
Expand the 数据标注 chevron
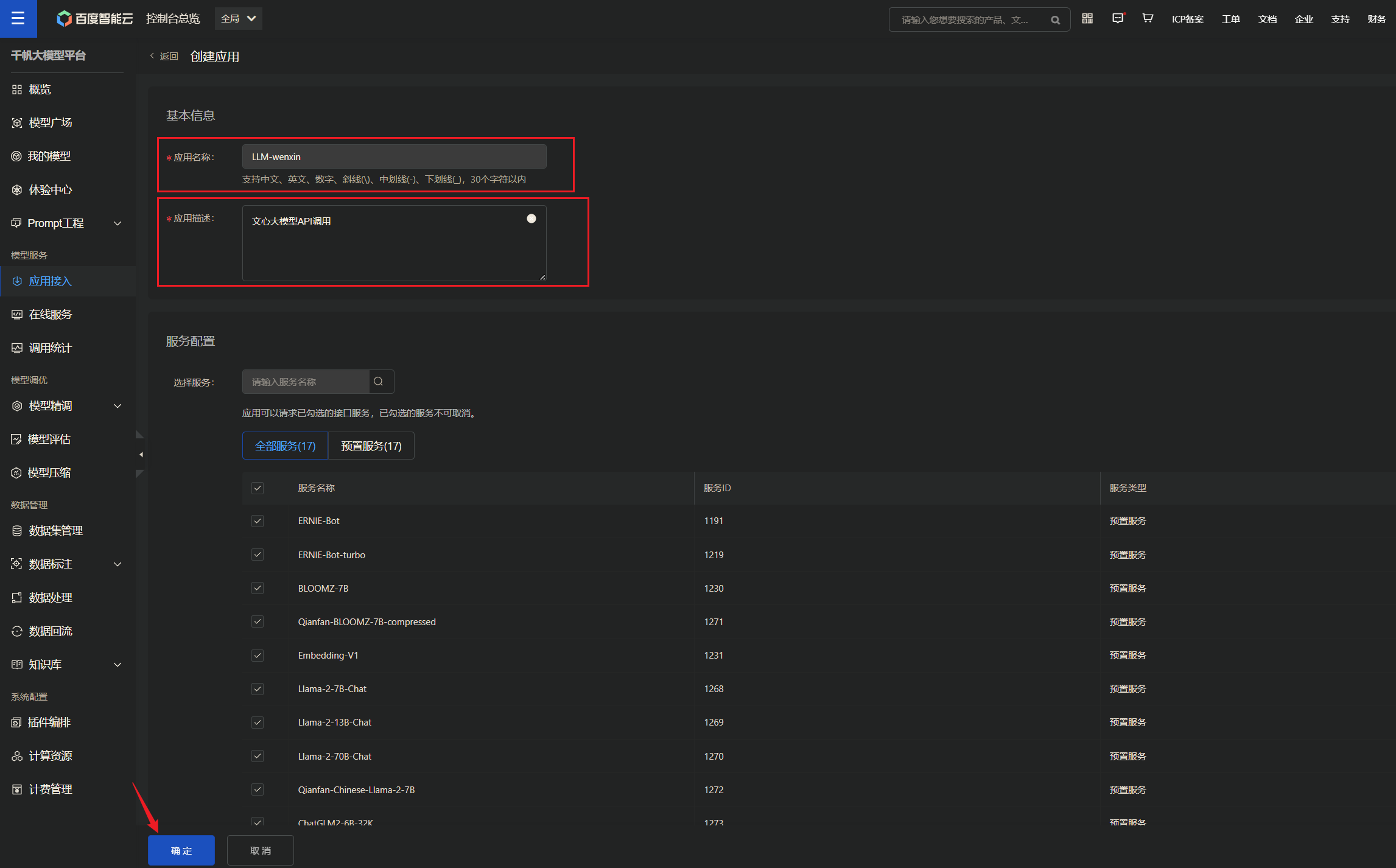118,564
